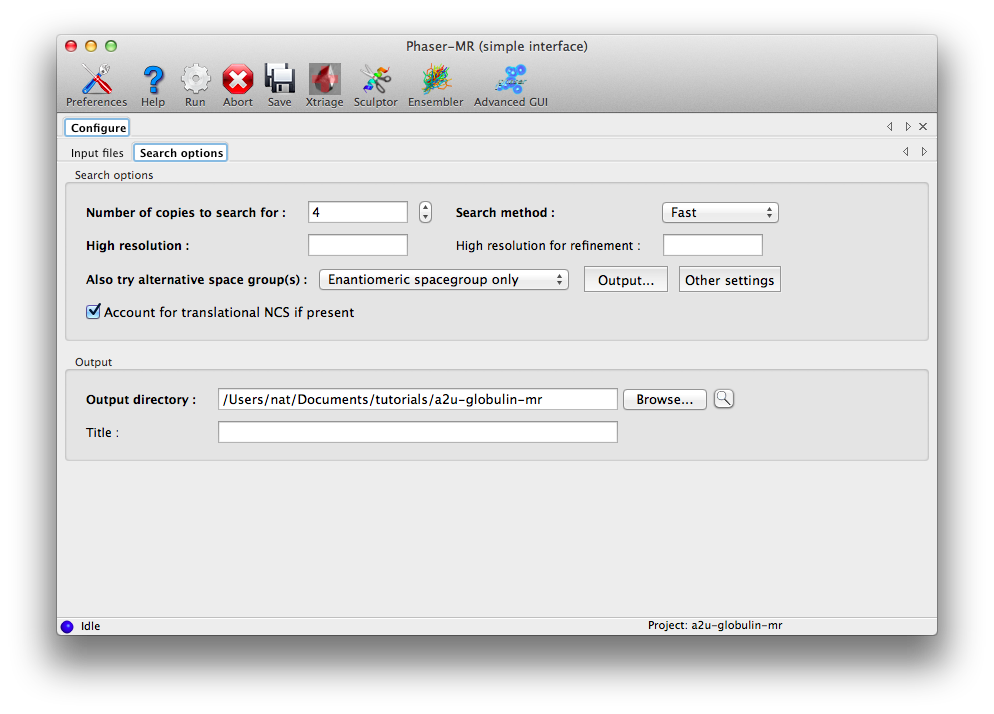Screen dimensions: 994x714
Task: Launch Xtriage from the toolbar
Action: (x=324, y=80)
